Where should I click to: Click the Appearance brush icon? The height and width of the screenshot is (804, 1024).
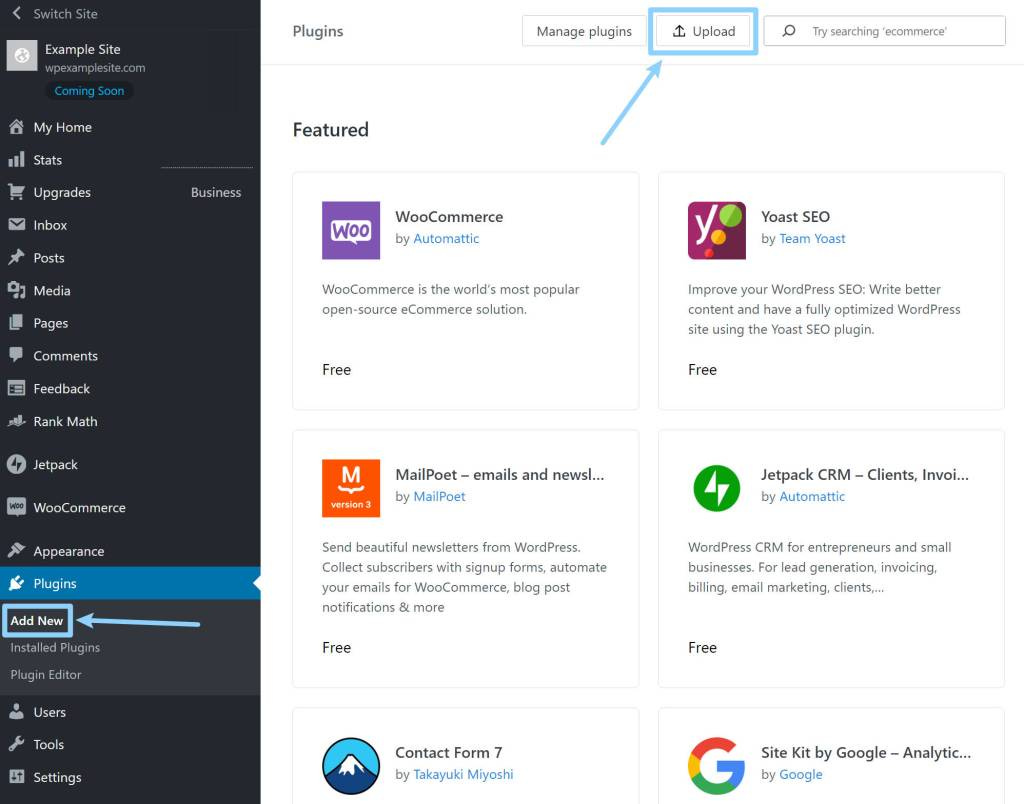point(16,551)
